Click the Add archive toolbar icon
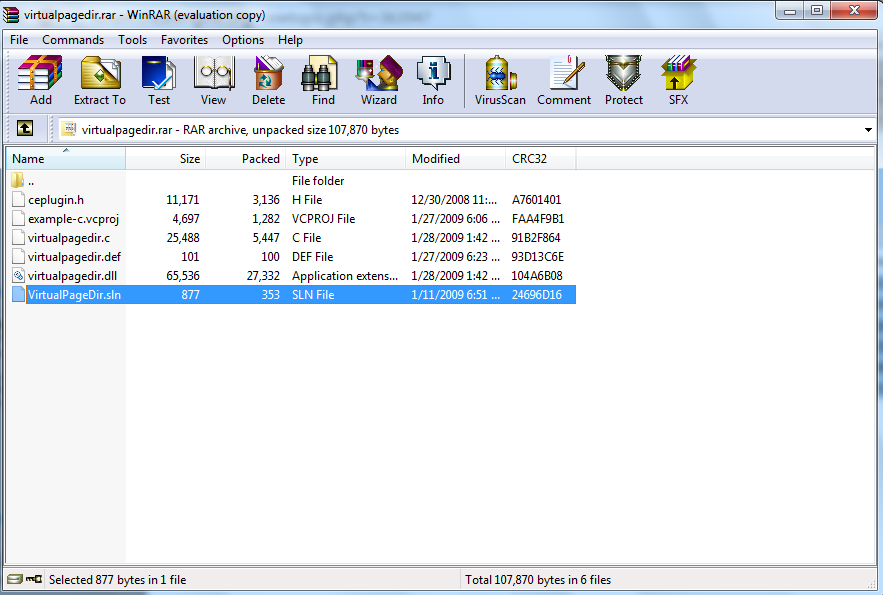Image resolution: width=883 pixels, height=595 pixels. [x=40, y=80]
